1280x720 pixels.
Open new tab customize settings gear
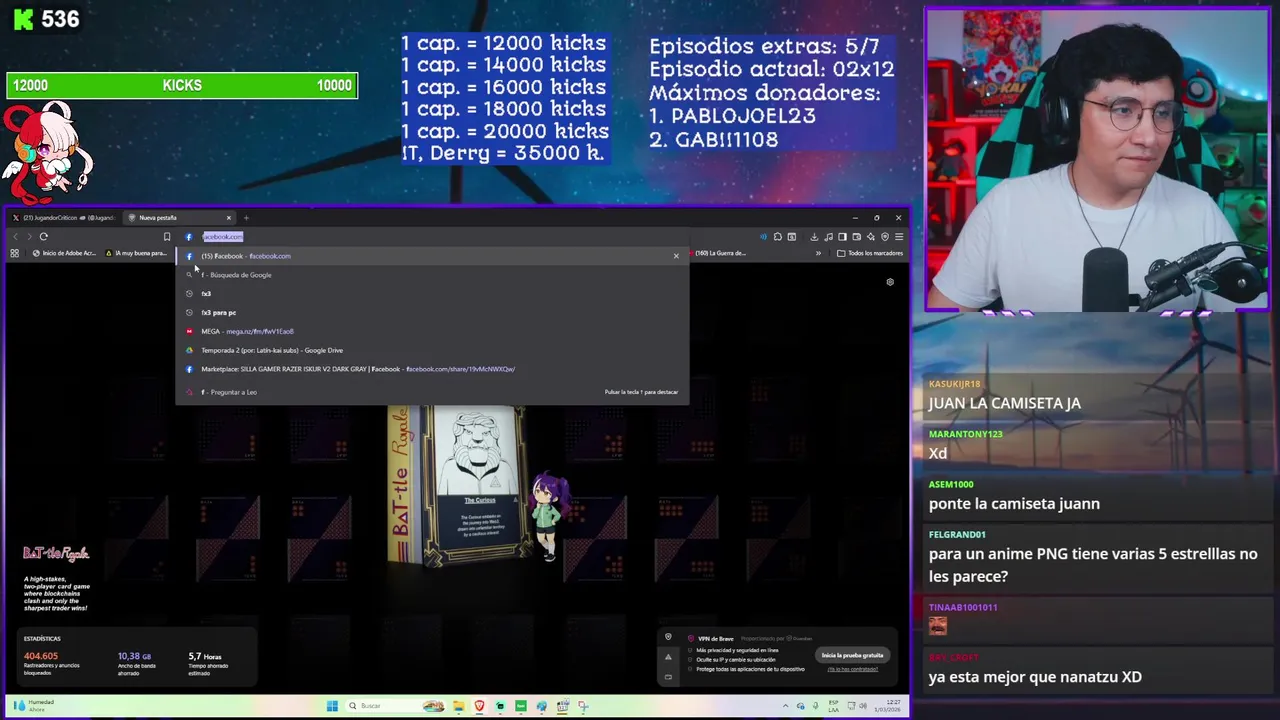[x=890, y=282]
